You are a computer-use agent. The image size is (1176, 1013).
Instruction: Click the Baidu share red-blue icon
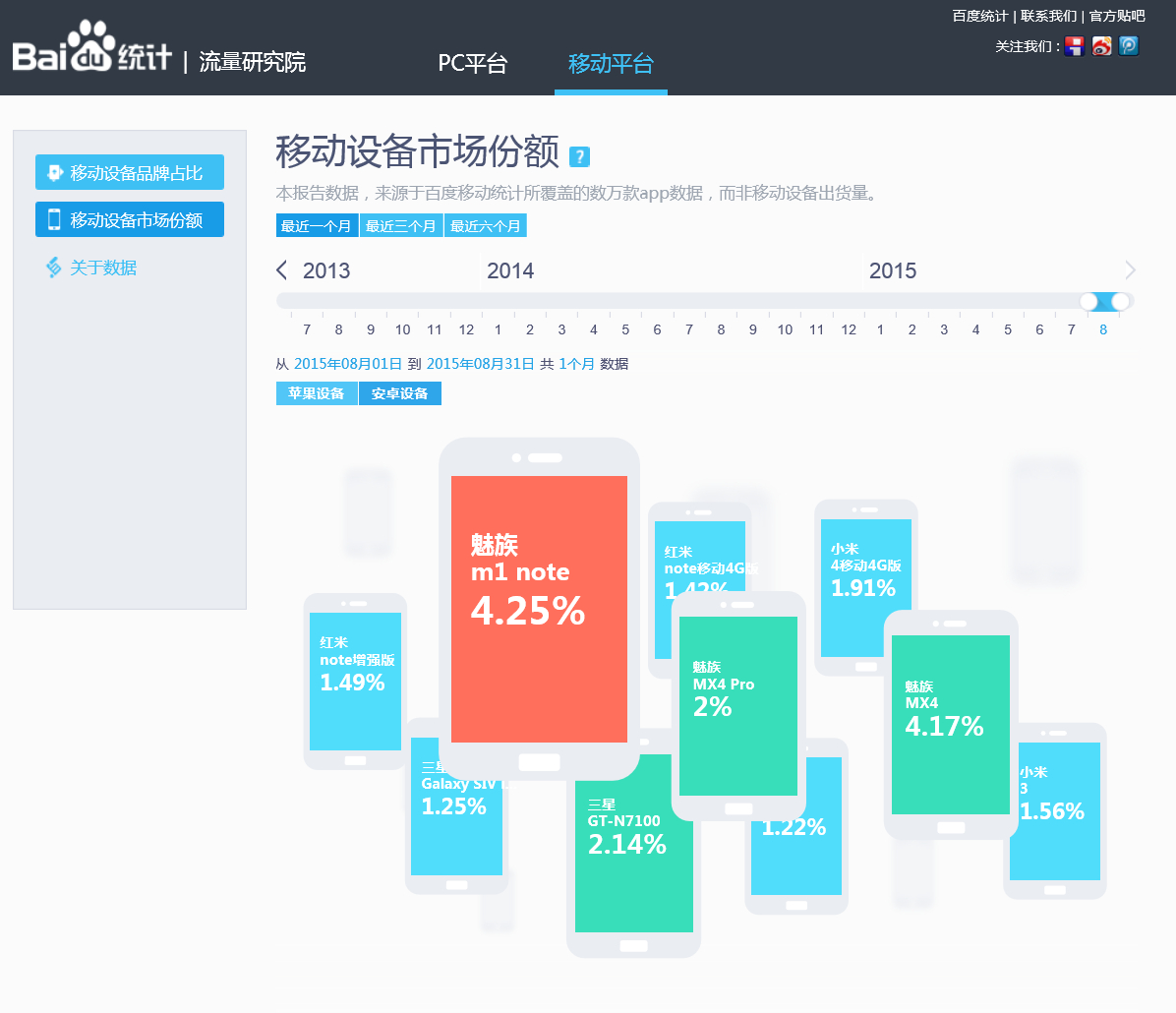pos(1074,46)
